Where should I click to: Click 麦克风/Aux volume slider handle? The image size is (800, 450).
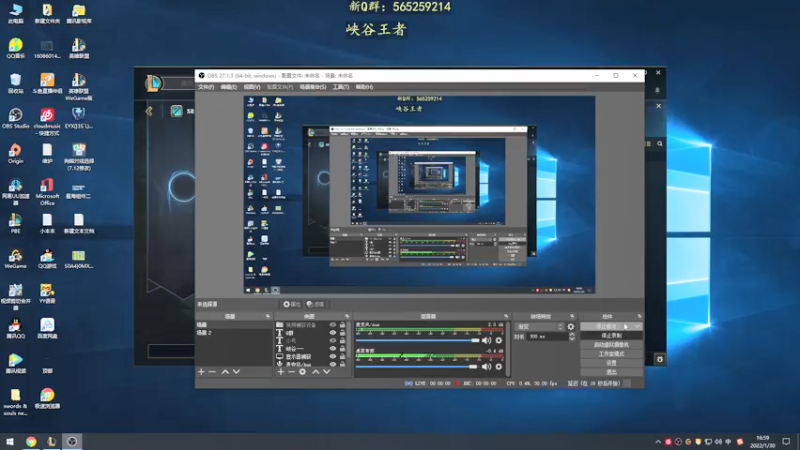(x=476, y=340)
